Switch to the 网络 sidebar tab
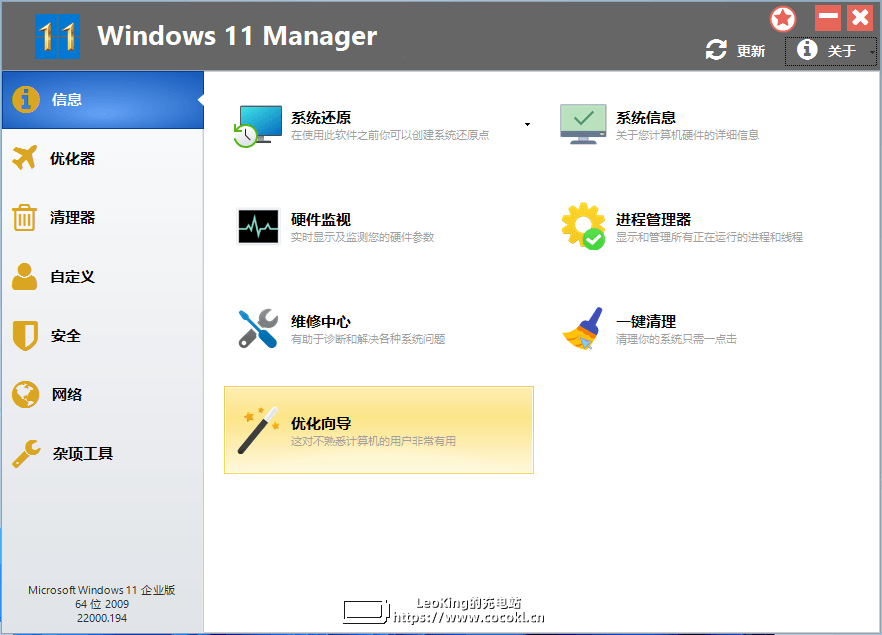This screenshot has height=635, width=882. pos(103,395)
